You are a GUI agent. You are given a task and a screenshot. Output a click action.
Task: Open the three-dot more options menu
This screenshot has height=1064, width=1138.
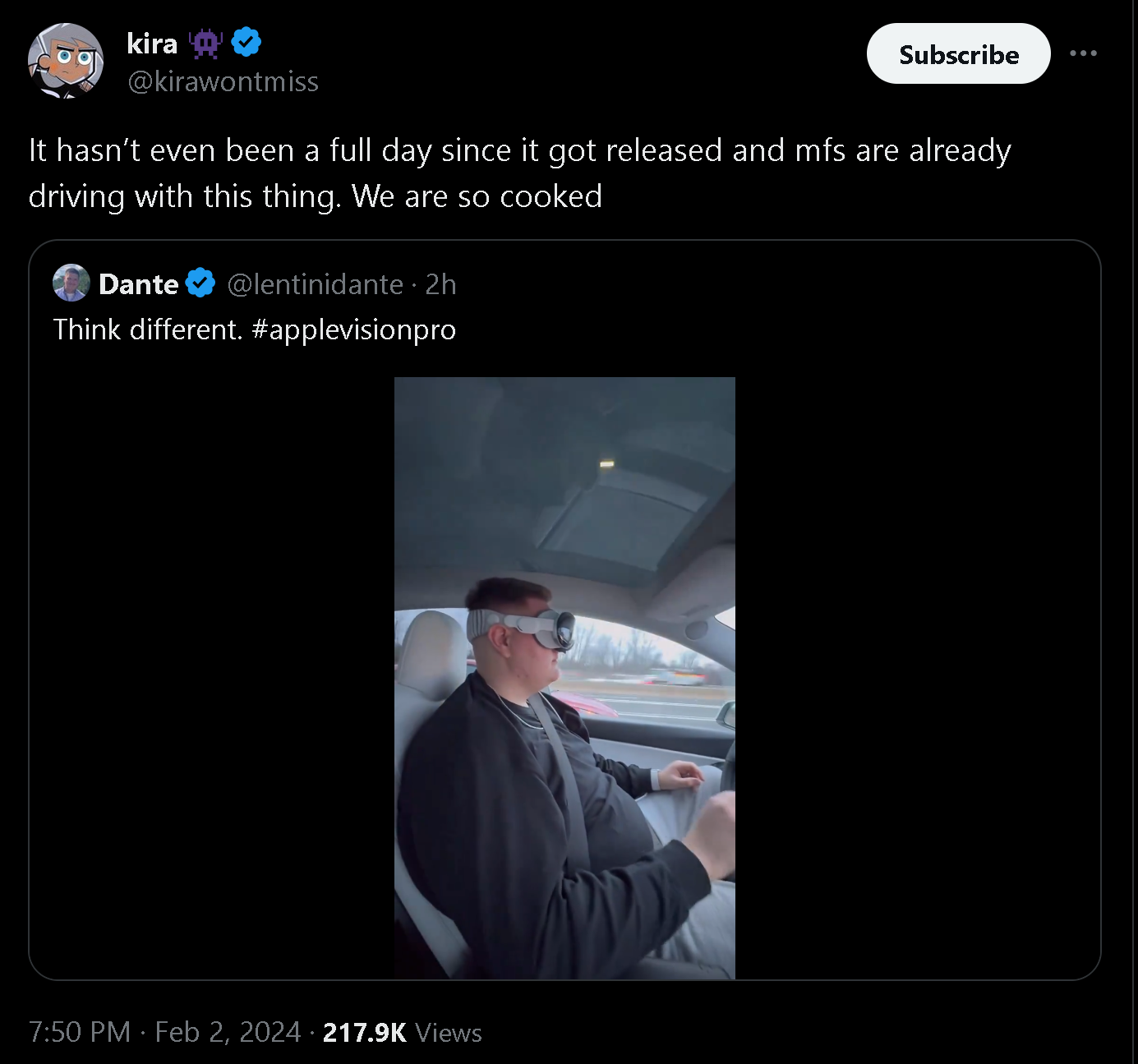coord(1083,53)
